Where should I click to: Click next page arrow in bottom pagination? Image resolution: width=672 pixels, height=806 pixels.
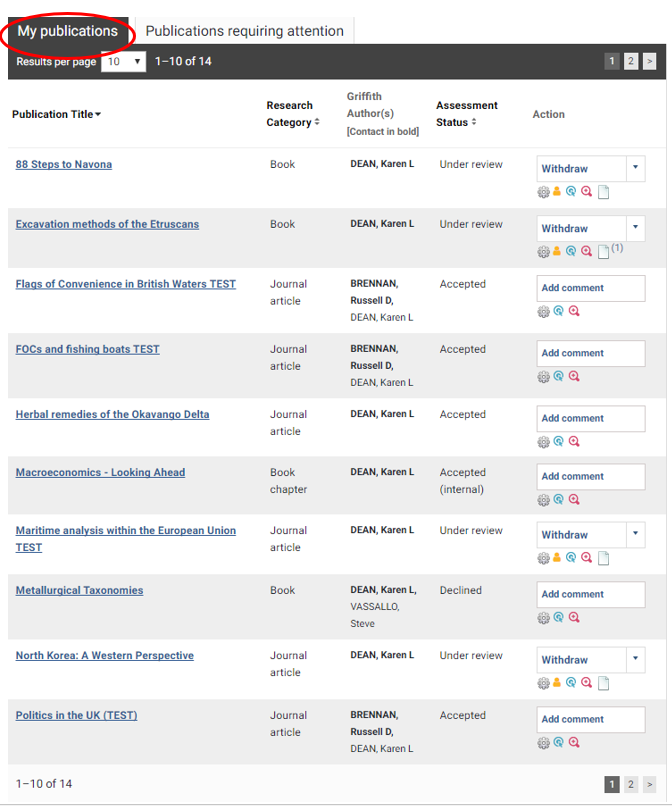[650, 785]
